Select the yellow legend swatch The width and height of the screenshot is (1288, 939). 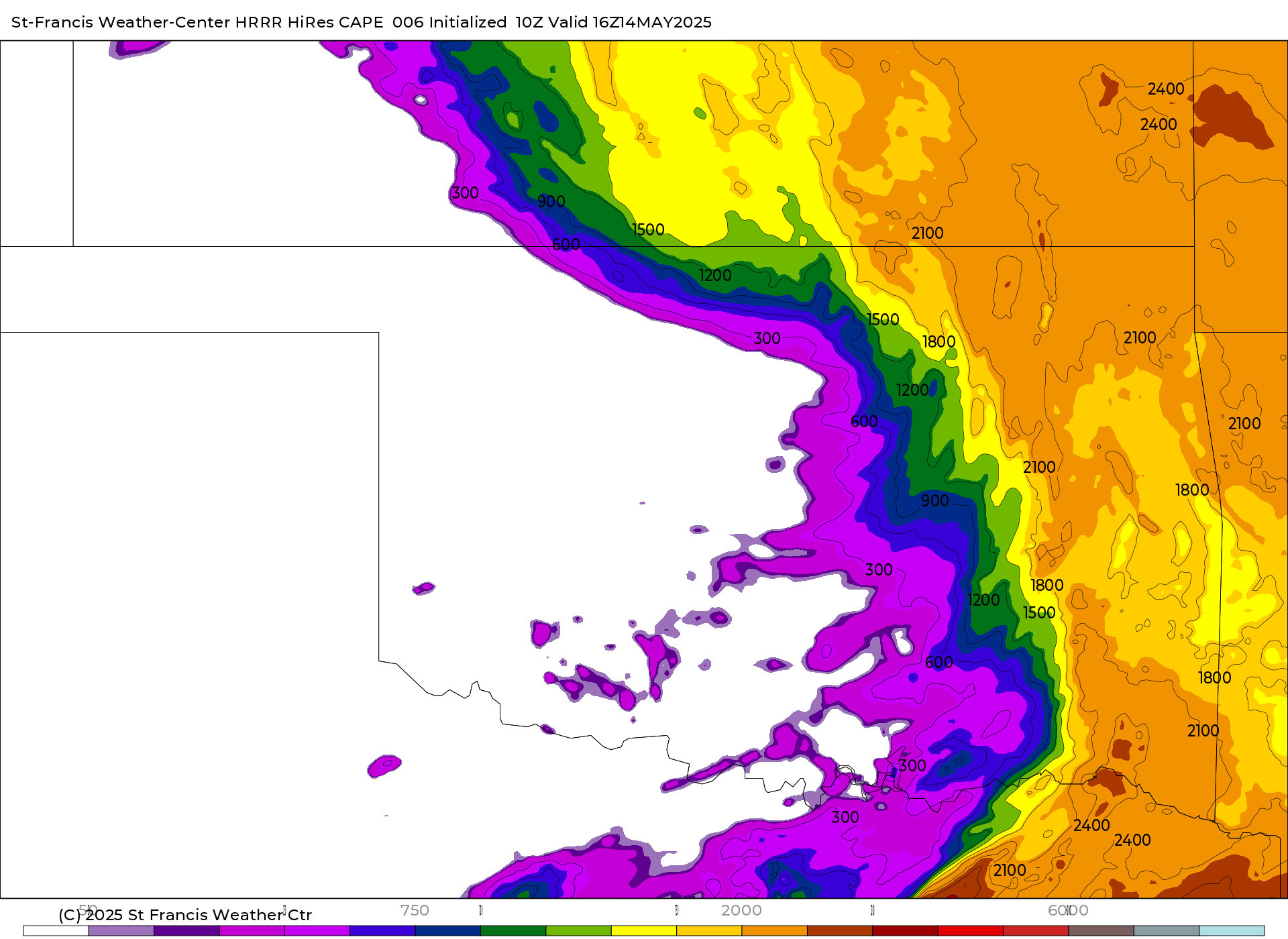coord(644,931)
